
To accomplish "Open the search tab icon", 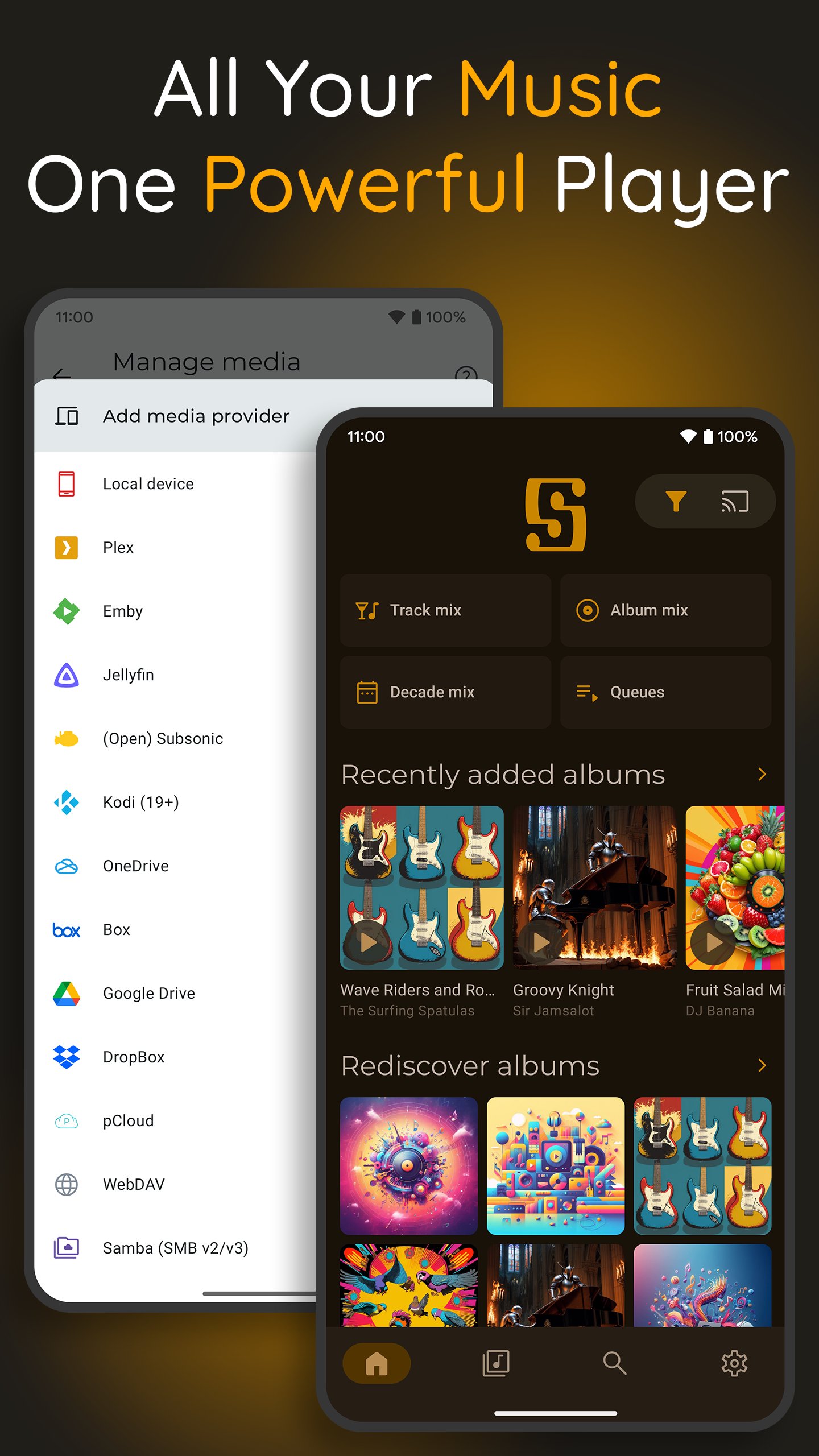I will pyautogui.click(x=614, y=1363).
